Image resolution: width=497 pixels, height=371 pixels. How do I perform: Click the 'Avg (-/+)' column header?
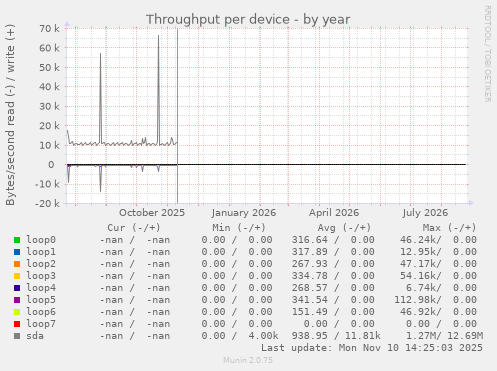(344, 228)
